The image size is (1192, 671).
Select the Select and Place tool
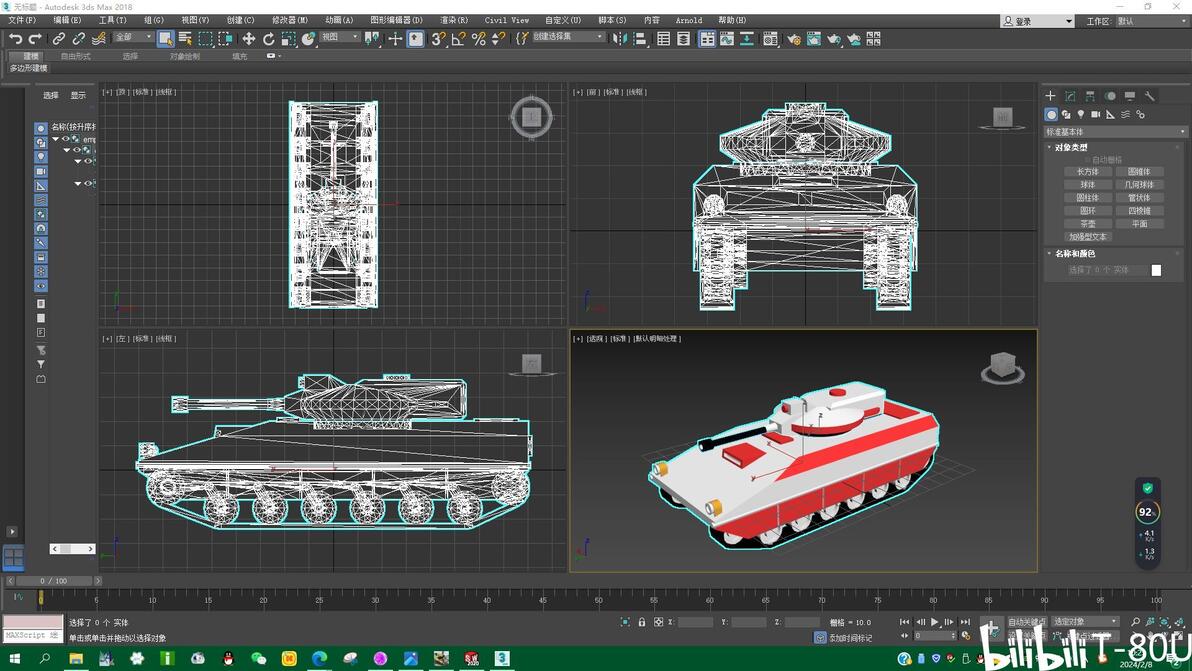click(x=308, y=39)
